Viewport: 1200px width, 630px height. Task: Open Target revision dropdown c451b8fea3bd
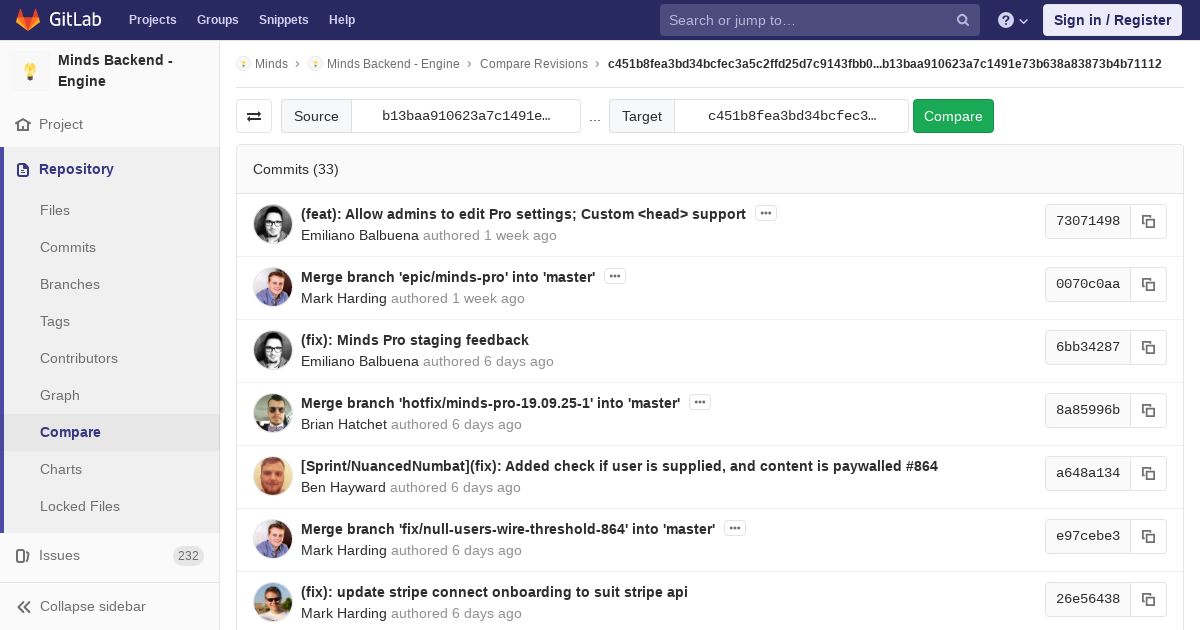[x=791, y=116]
